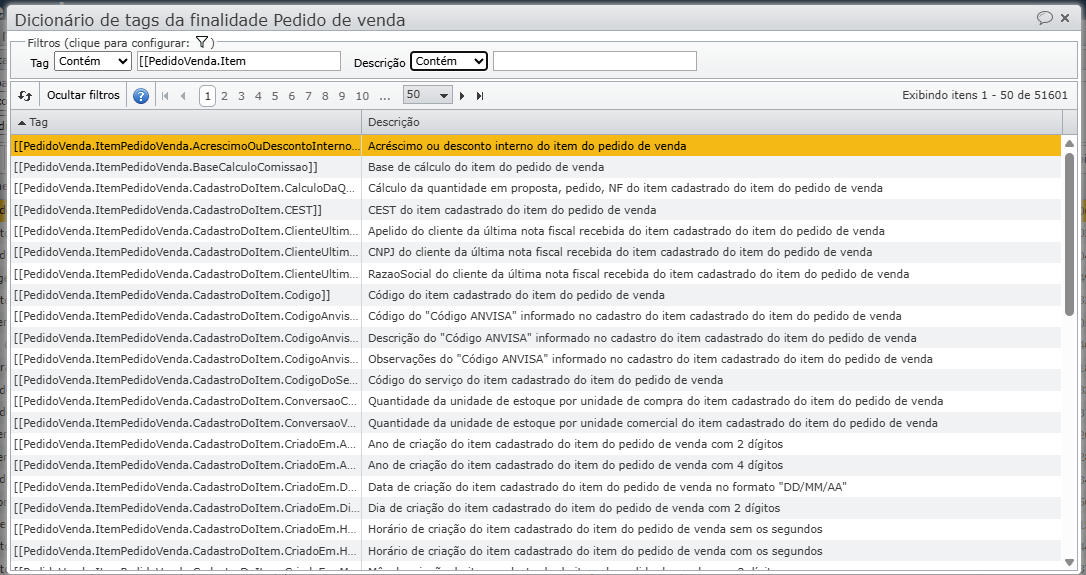
Task: Select the CadastroDoItem.Codigo]] tag row
Action: click(535, 294)
